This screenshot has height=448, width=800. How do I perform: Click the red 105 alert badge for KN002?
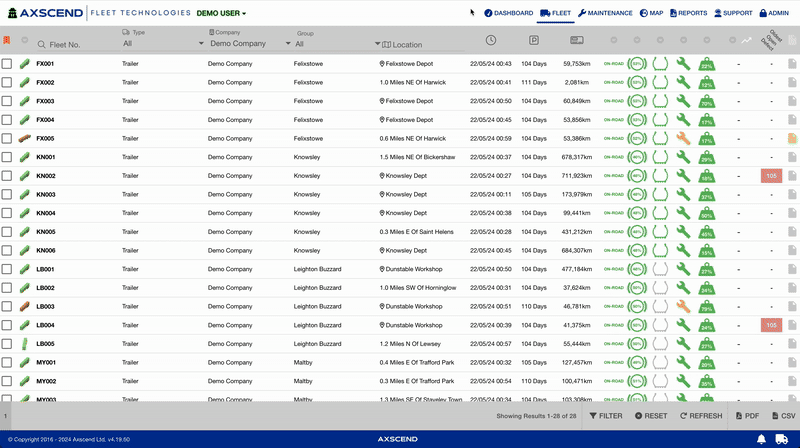coord(771,176)
